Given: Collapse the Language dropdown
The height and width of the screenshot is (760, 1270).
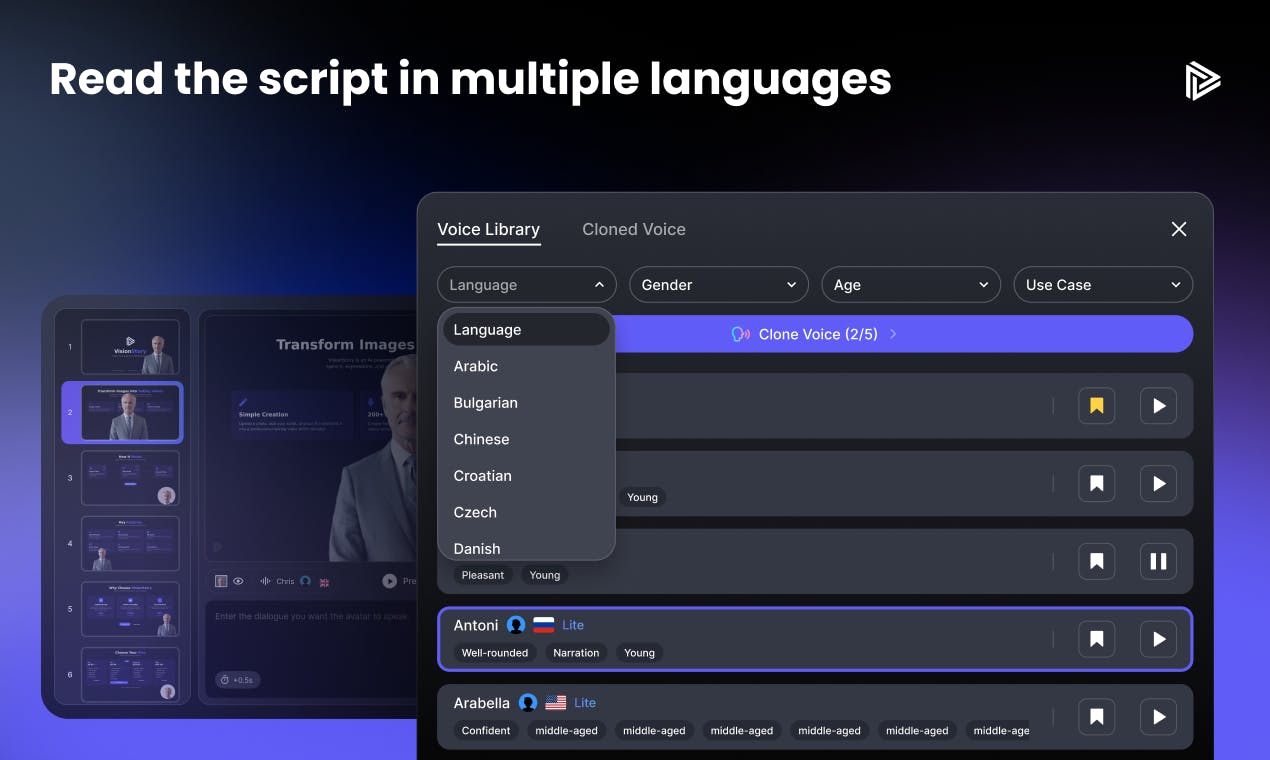Looking at the screenshot, I should (527, 285).
